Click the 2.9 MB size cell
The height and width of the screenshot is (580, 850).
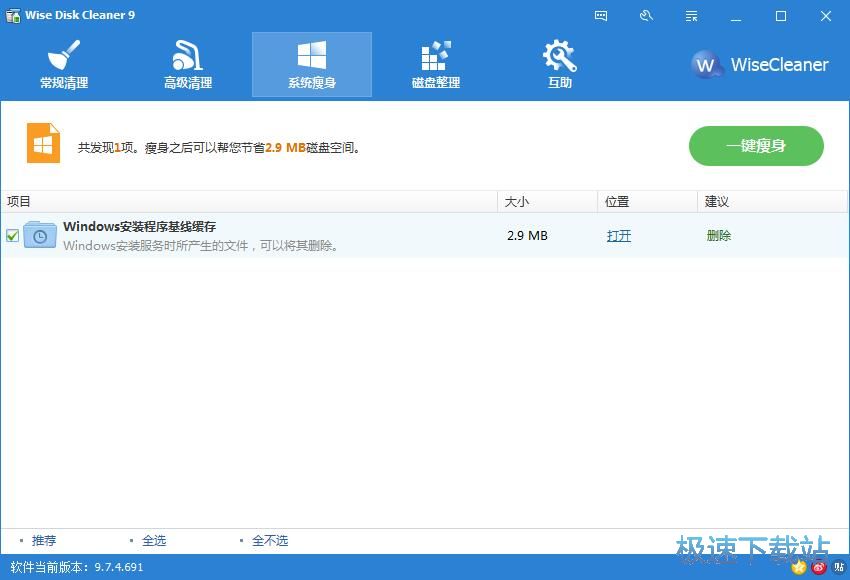(527, 236)
